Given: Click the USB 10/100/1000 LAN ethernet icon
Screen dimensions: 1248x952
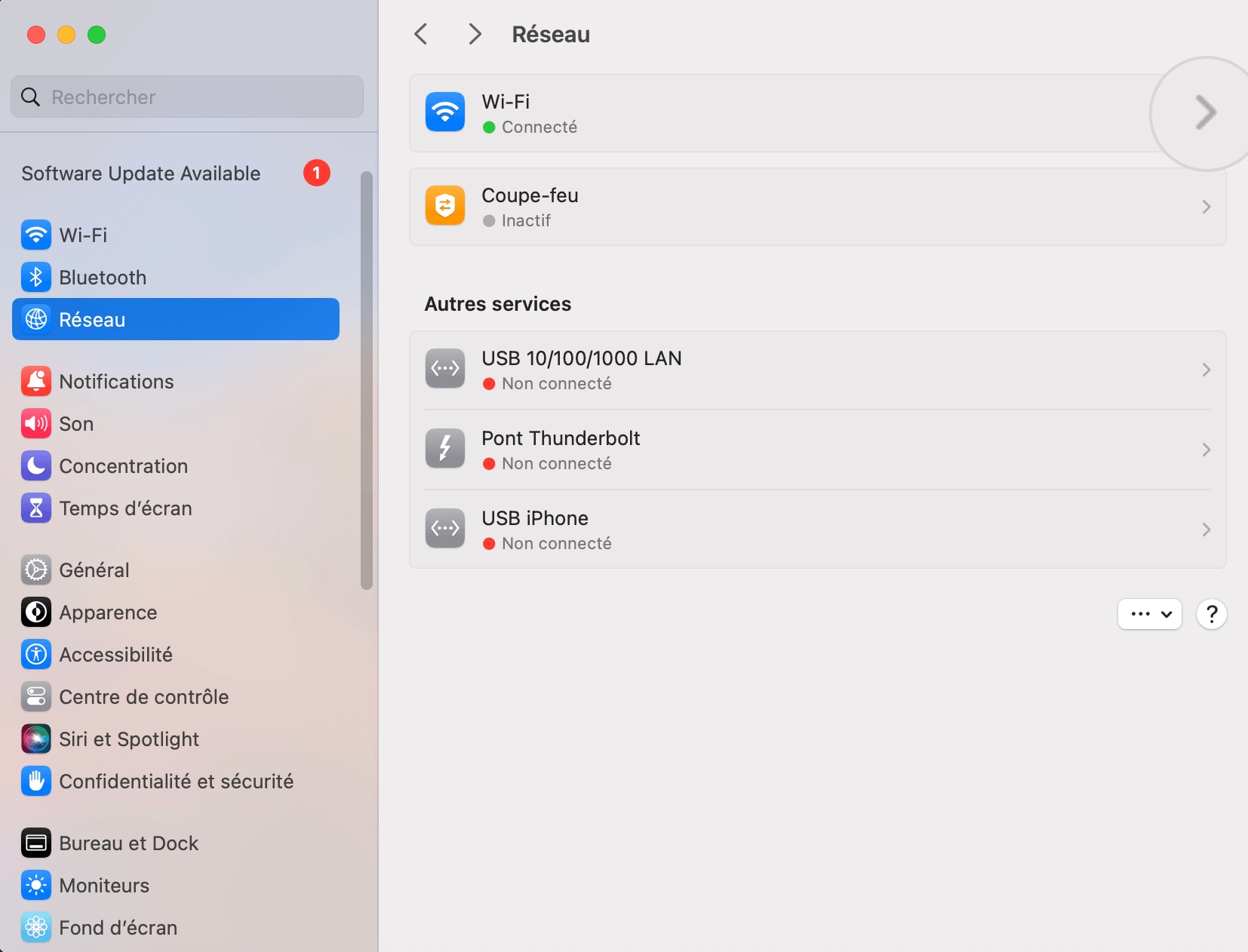Looking at the screenshot, I should 445,369.
